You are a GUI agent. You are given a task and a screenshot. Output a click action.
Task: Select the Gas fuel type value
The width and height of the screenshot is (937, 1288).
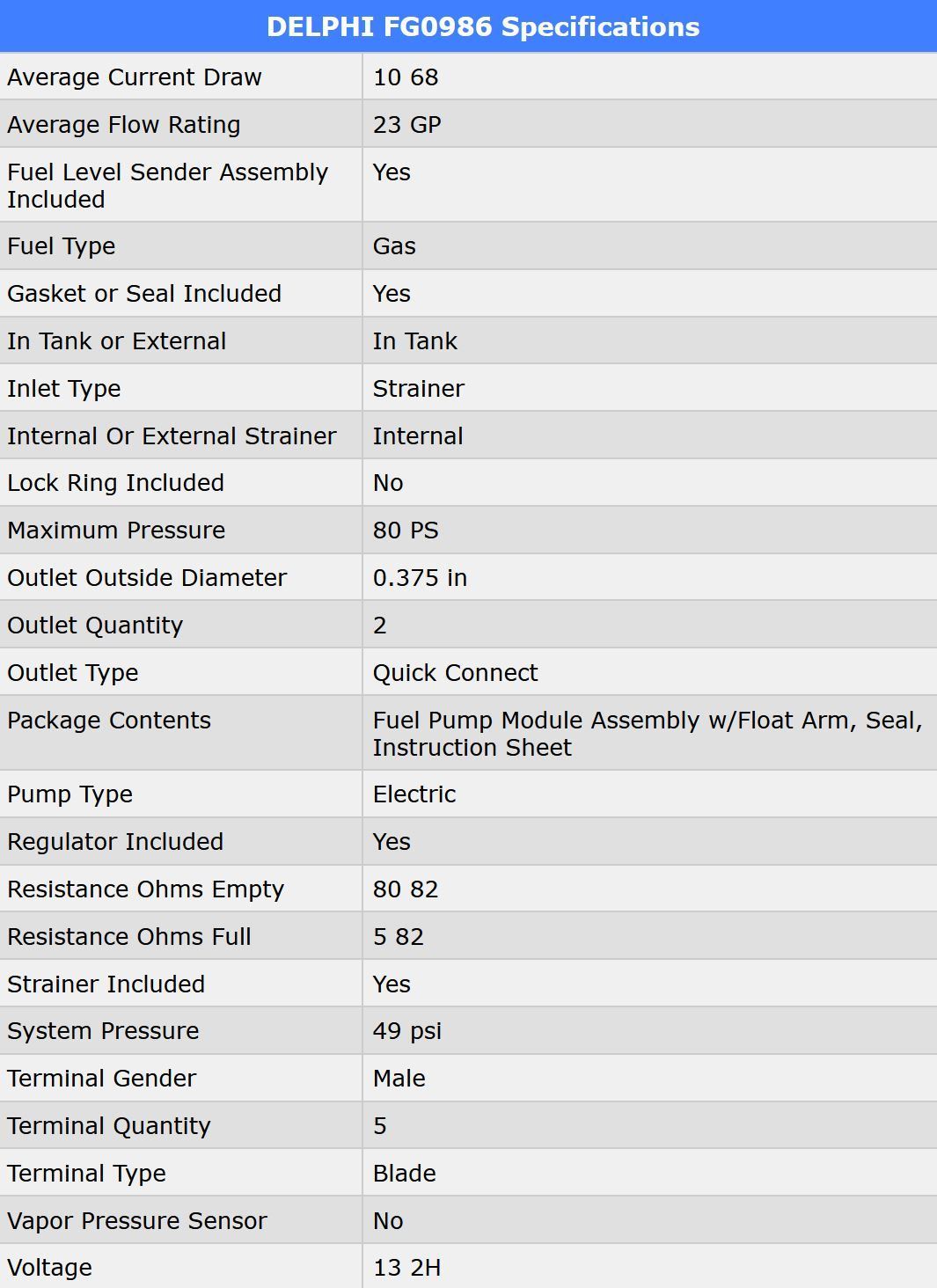(x=394, y=246)
